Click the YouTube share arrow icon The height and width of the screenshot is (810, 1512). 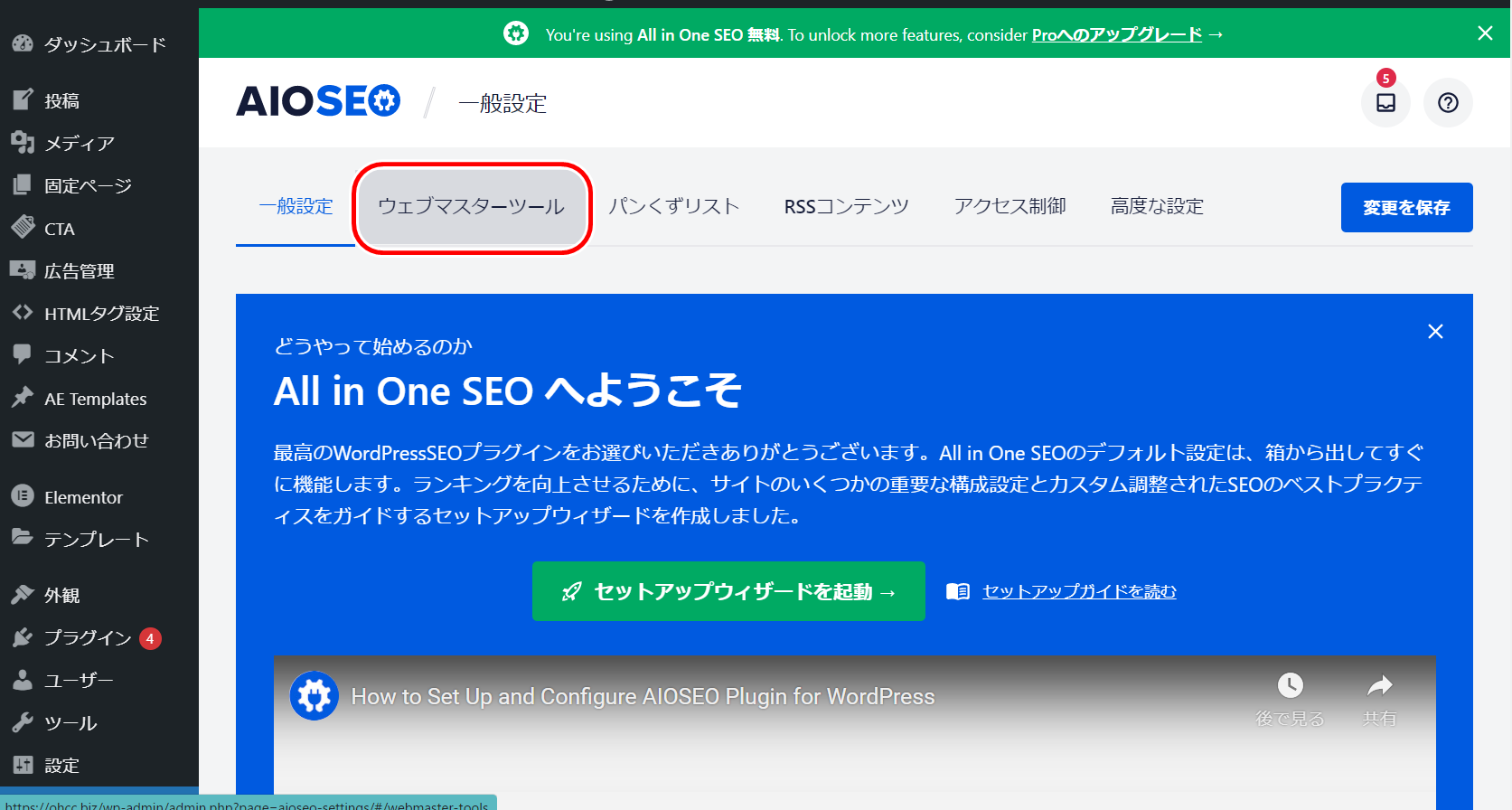click(1379, 686)
